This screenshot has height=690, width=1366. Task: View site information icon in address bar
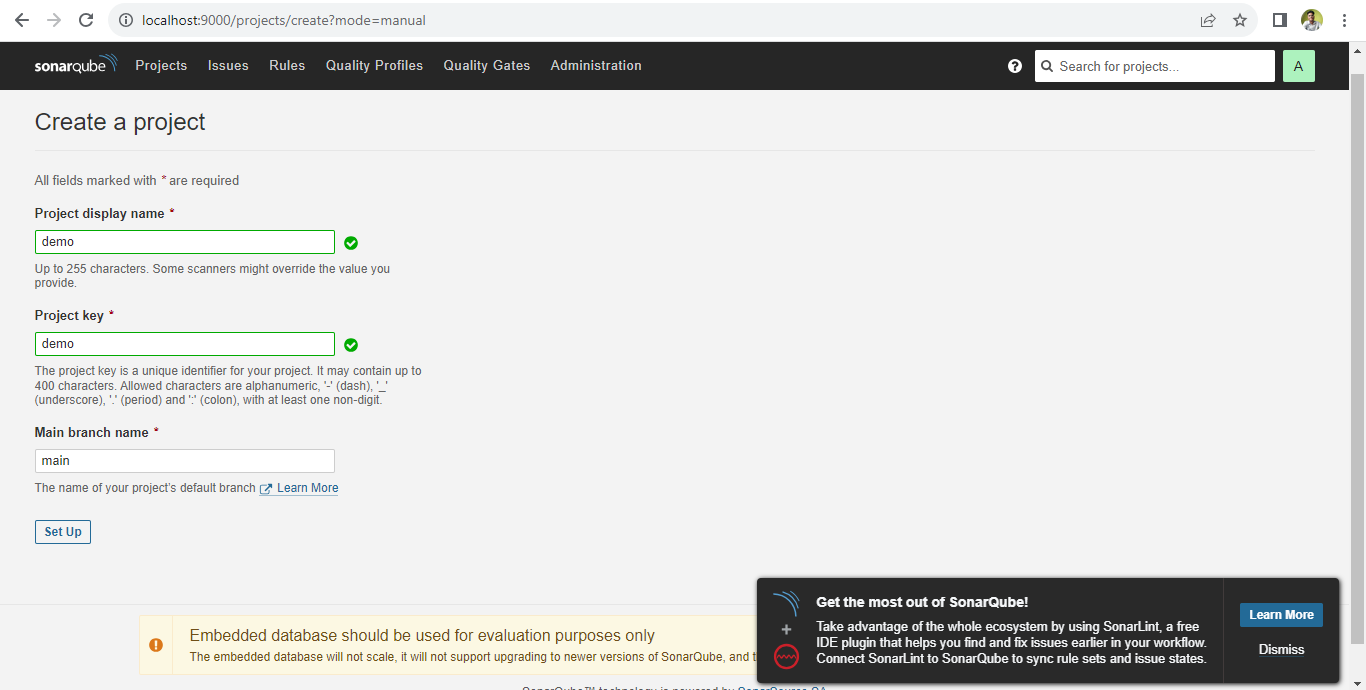[x=125, y=20]
